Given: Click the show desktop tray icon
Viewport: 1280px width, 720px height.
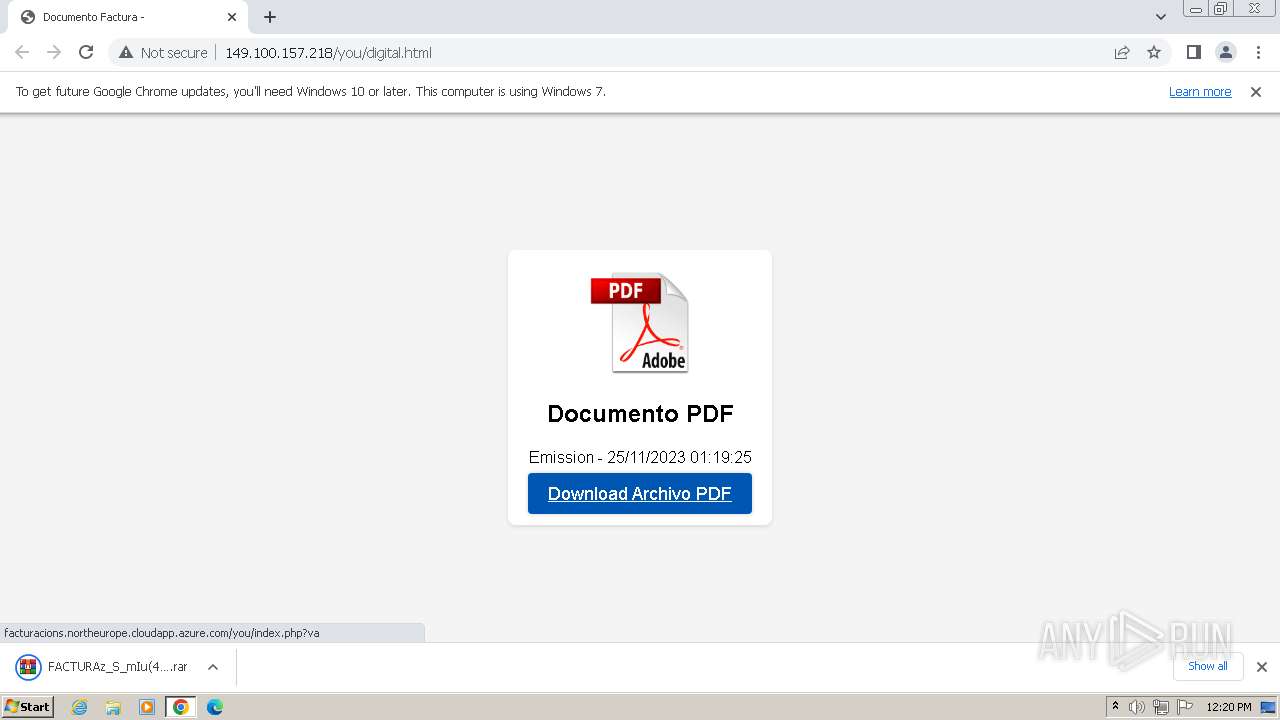Looking at the screenshot, I should click(x=1268, y=707).
